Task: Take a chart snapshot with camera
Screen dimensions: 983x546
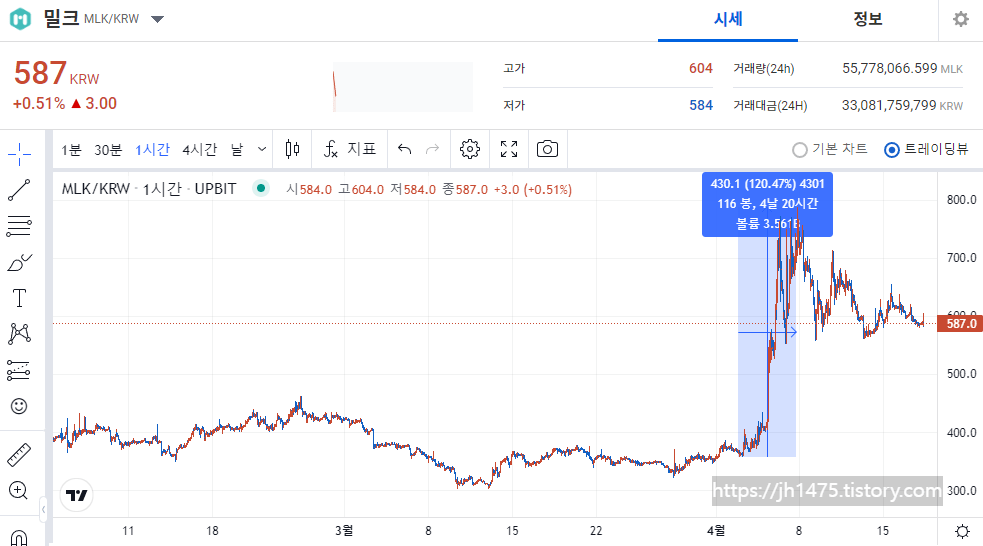Action: point(547,149)
